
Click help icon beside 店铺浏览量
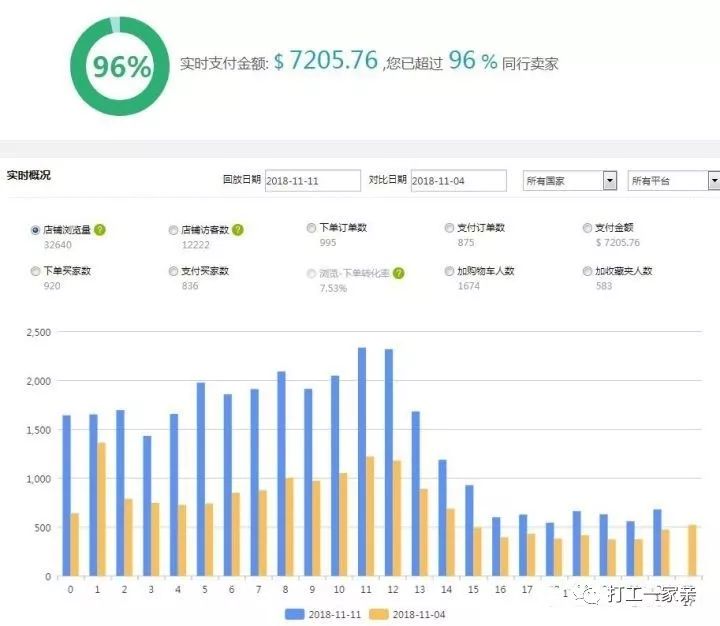(100, 230)
